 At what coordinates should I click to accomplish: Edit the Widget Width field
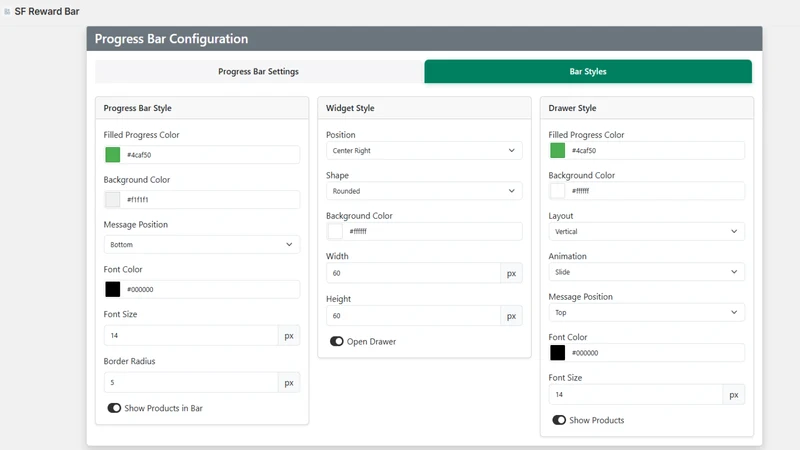(x=413, y=273)
